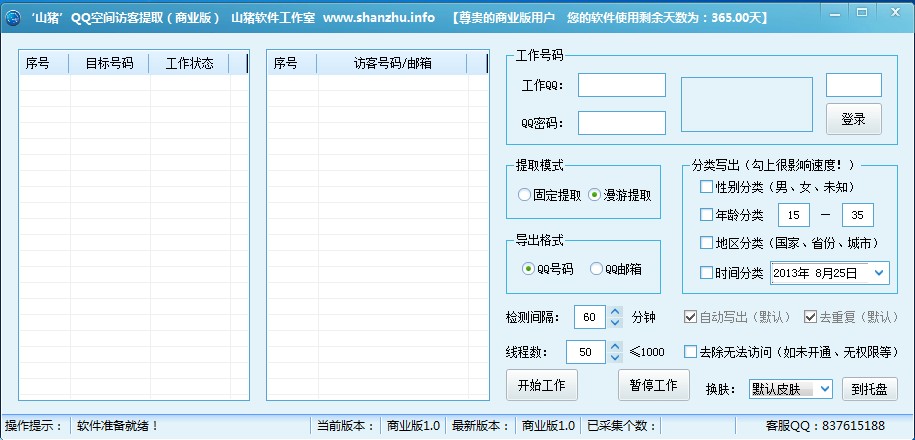Viewport: 915px width, 440px height.
Task: Choose QQ邮箱 export format
Action: [616, 269]
